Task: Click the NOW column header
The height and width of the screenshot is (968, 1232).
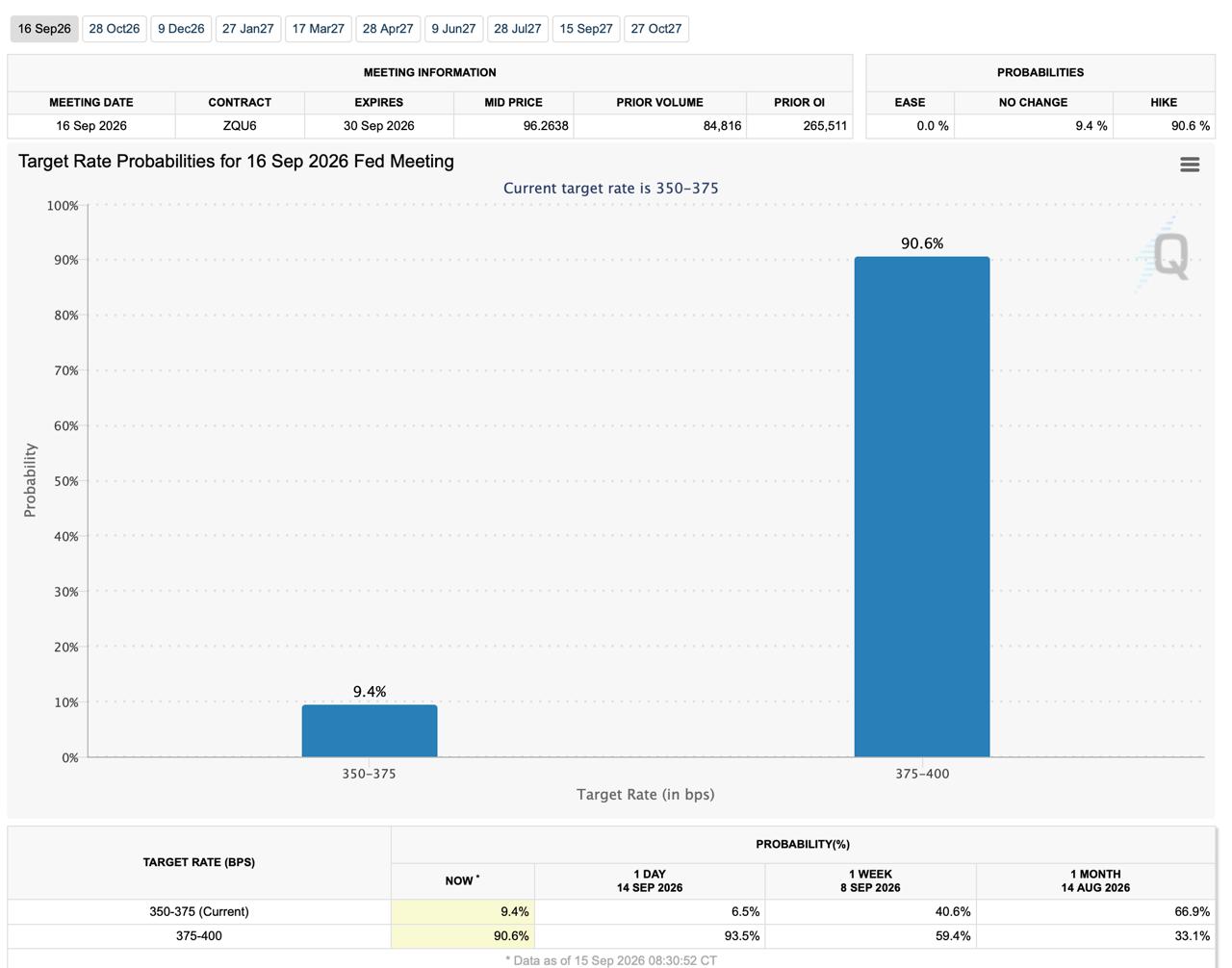Action: pyautogui.click(x=463, y=880)
